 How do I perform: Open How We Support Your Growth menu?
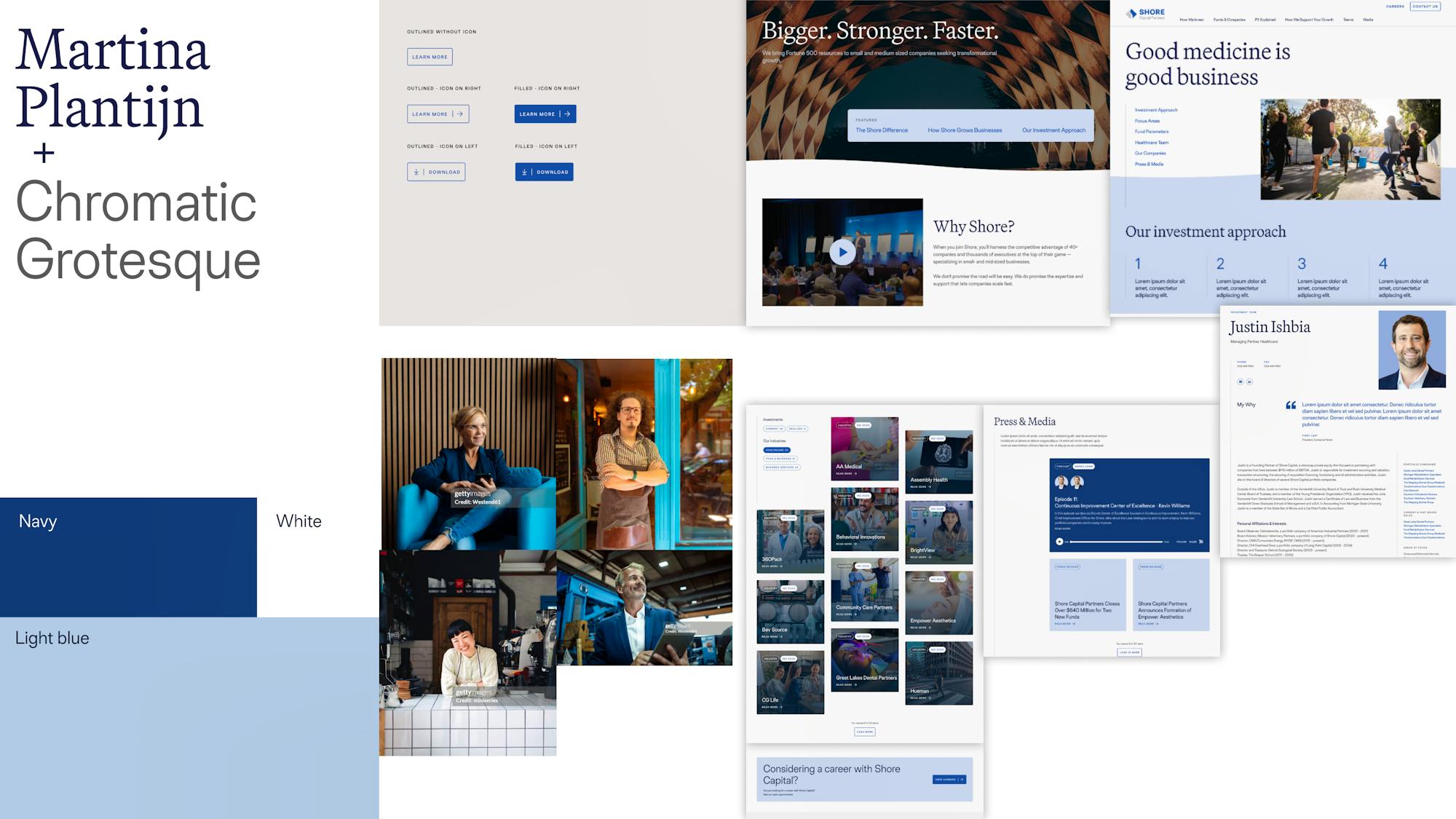click(1309, 20)
